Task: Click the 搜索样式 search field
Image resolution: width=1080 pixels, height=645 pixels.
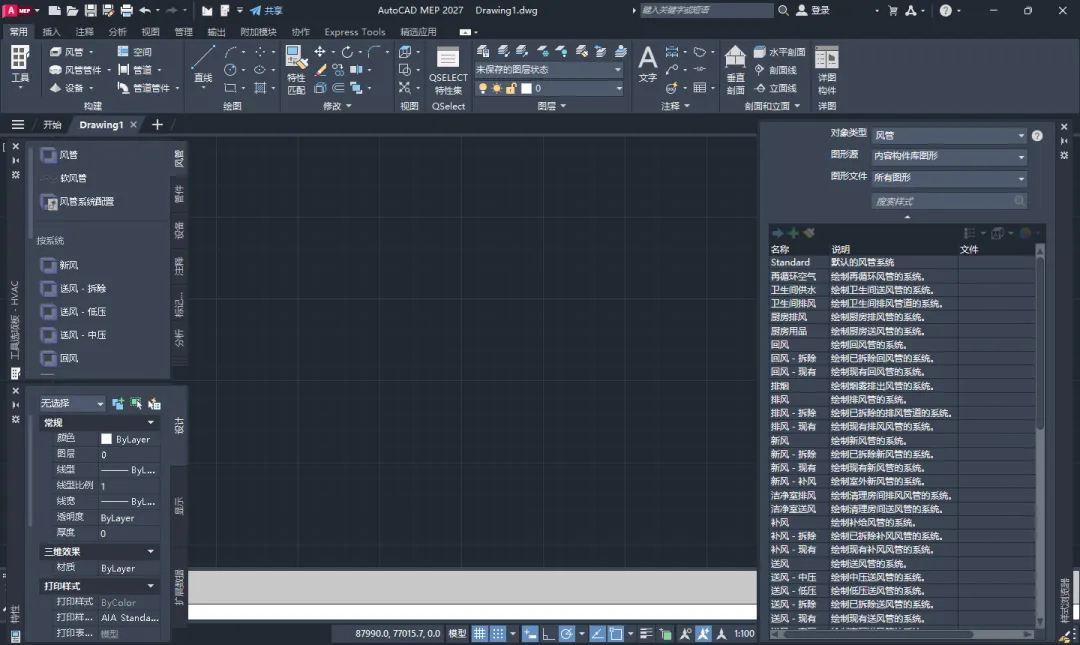Action: 948,201
